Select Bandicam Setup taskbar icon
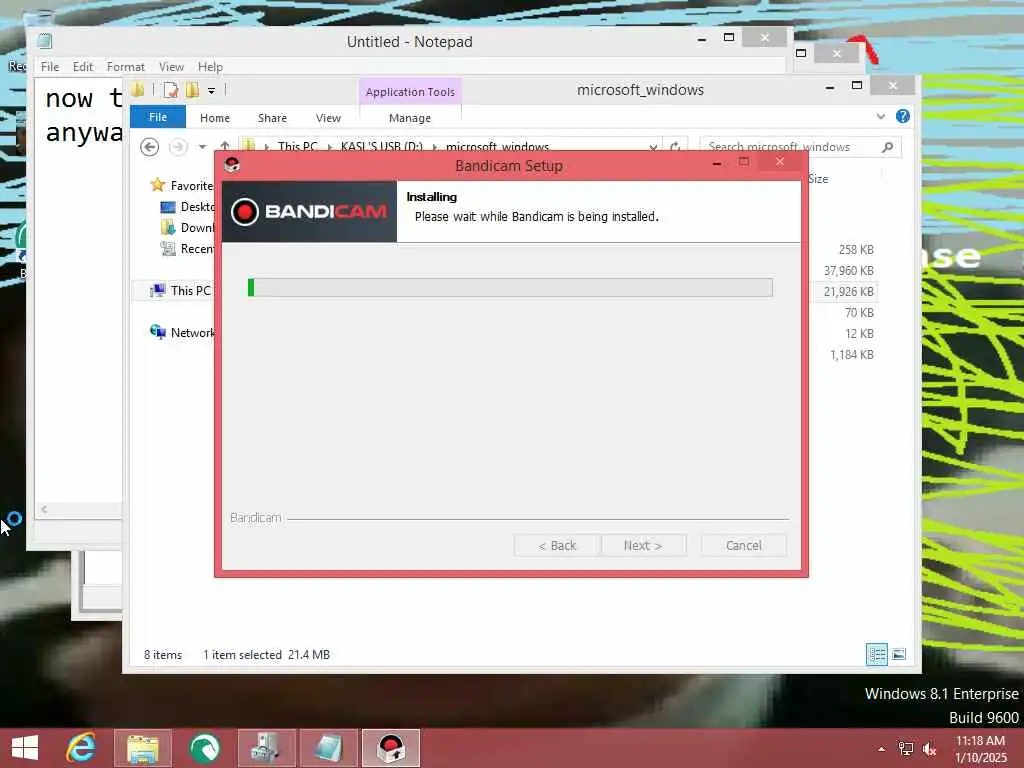The height and width of the screenshot is (768, 1024). coord(391,748)
